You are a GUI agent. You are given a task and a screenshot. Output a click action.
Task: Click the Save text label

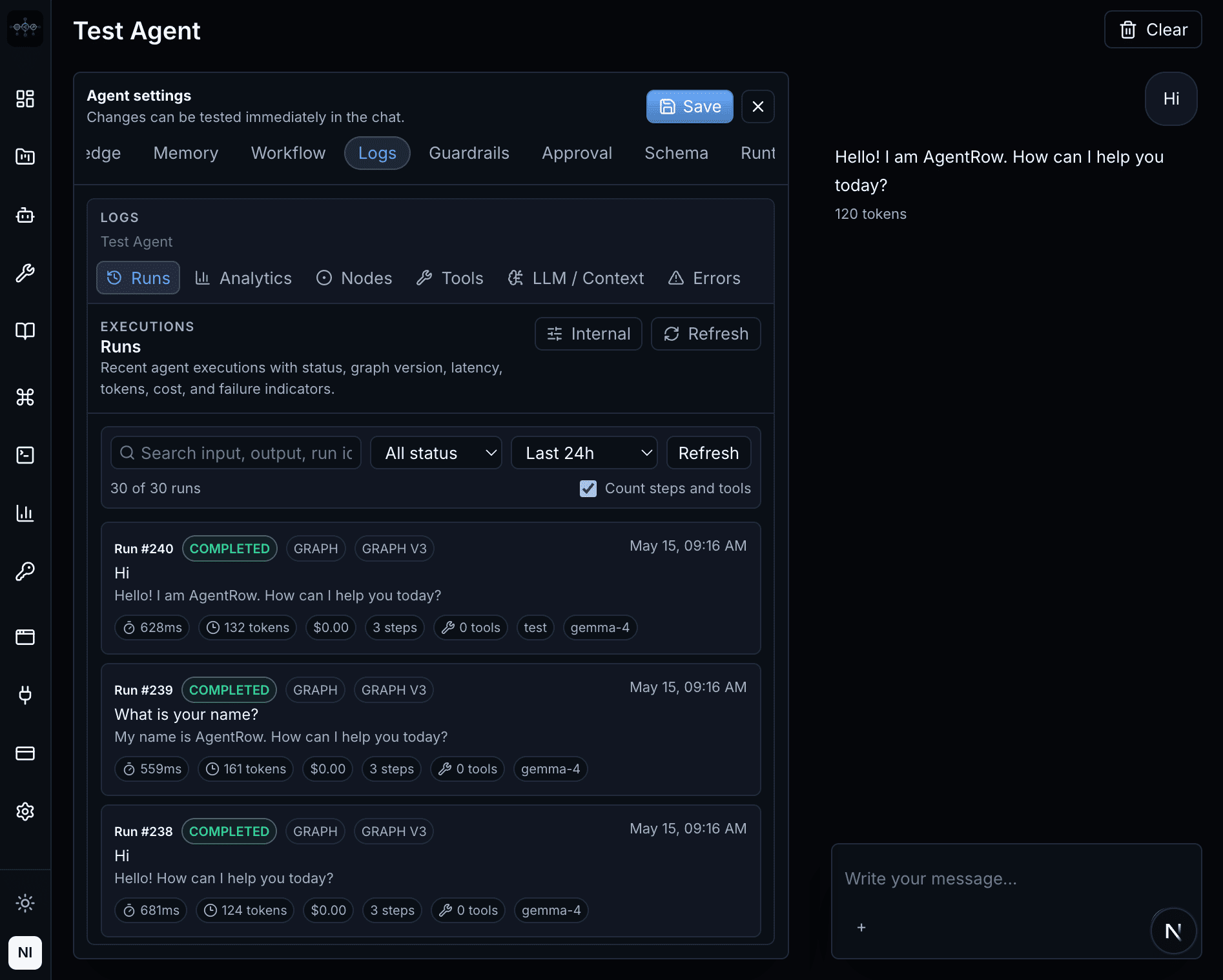pyautogui.click(x=702, y=107)
